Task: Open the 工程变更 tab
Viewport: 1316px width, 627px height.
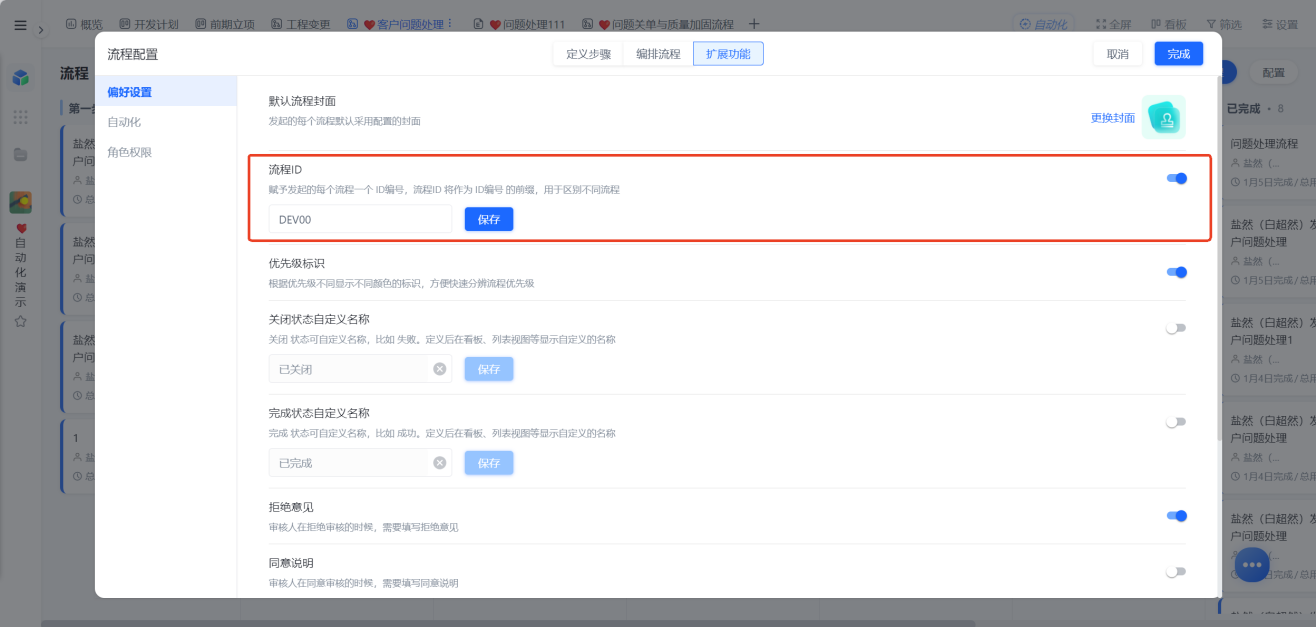Action: [301, 24]
